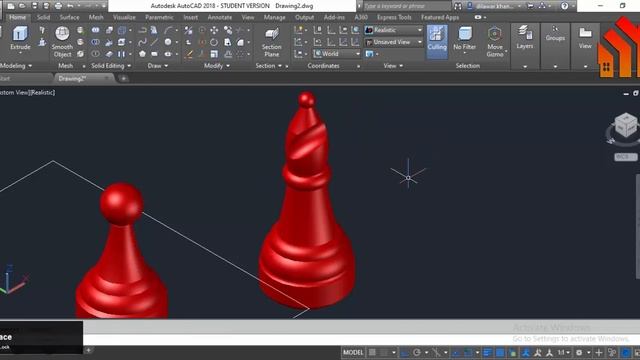This screenshot has width=640, height=360.
Task: Select the Rectangle tool in Draw panel
Action: (x=154, y=54)
